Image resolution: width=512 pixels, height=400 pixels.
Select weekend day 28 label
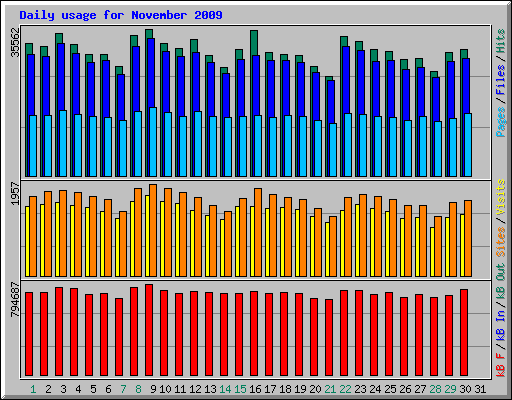[435, 389]
